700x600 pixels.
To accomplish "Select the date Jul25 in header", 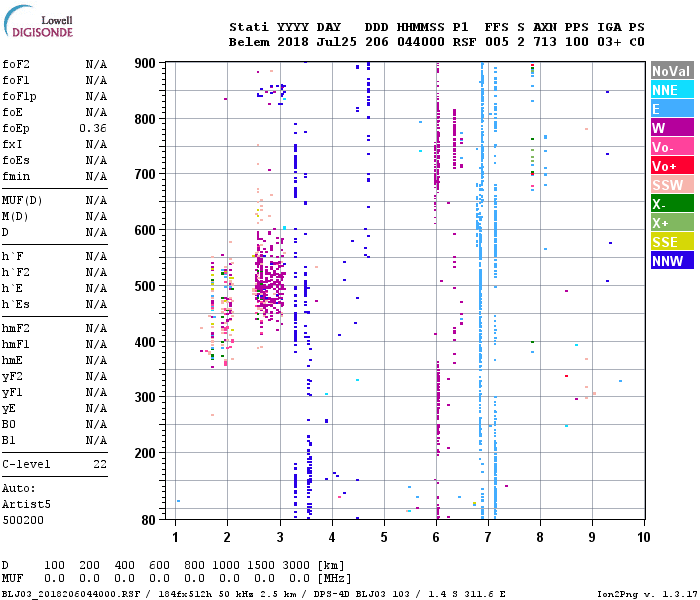I will [x=337, y=42].
